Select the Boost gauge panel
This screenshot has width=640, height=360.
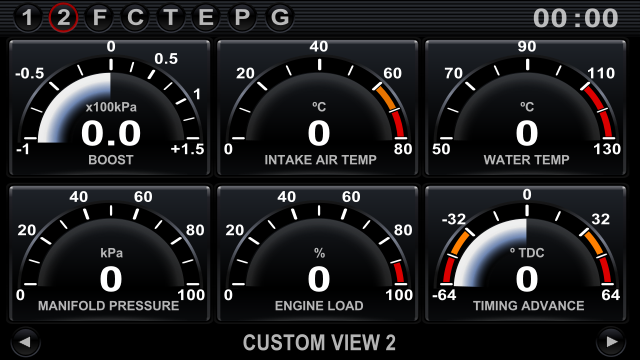coord(110,108)
